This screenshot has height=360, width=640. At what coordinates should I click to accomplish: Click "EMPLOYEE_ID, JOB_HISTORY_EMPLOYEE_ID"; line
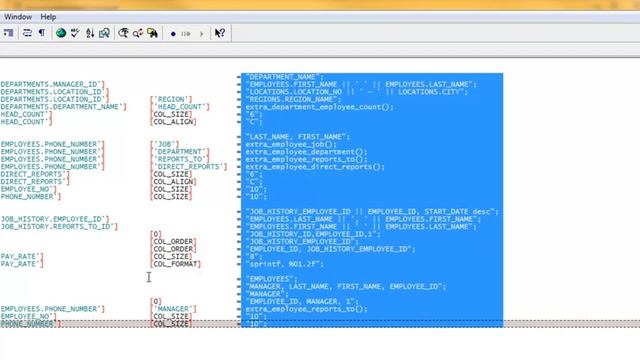(330, 249)
